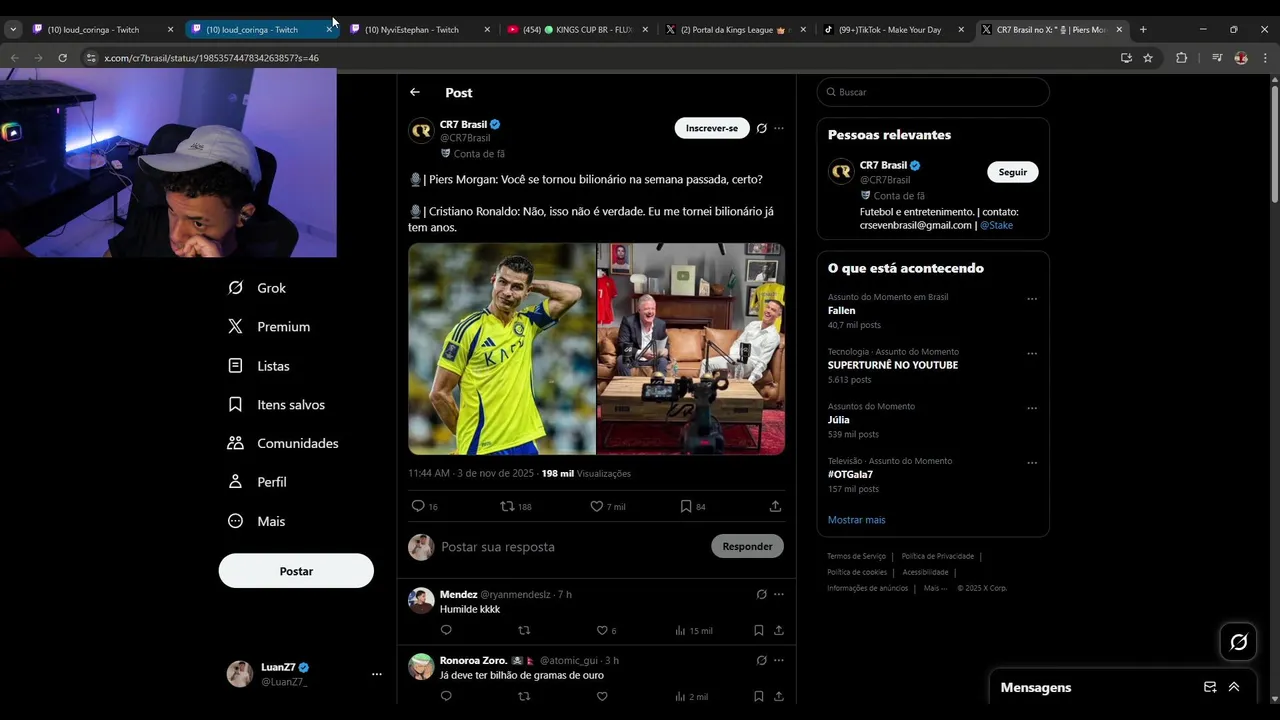Image resolution: width=1280 pixels, height=720 pixels.
Task: Open Política de Privacidade link
Action: point(937,556)
